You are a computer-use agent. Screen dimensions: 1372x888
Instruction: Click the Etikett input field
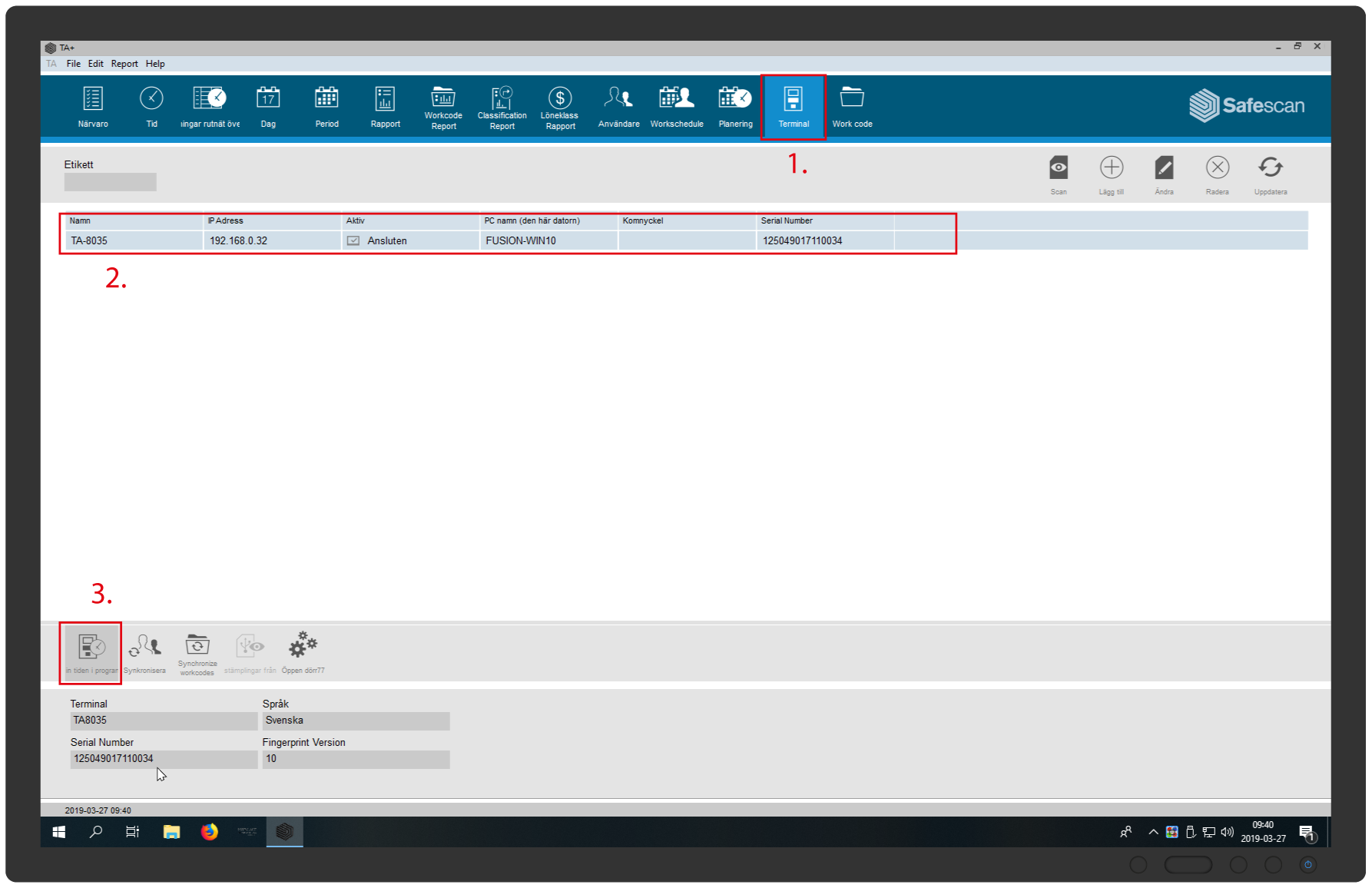[110, 182]
